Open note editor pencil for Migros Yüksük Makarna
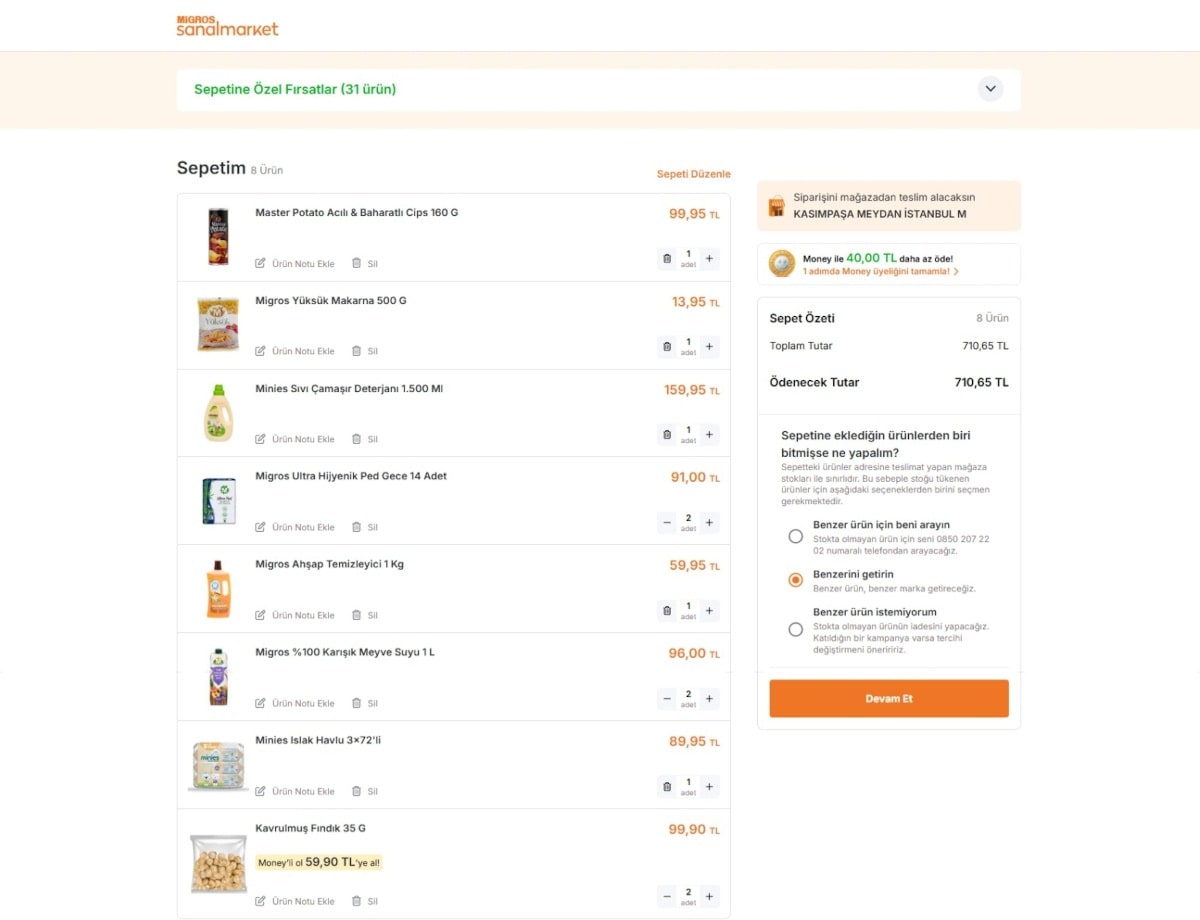Viewport: 1200px width, 920px height. [x=261, y=351]
